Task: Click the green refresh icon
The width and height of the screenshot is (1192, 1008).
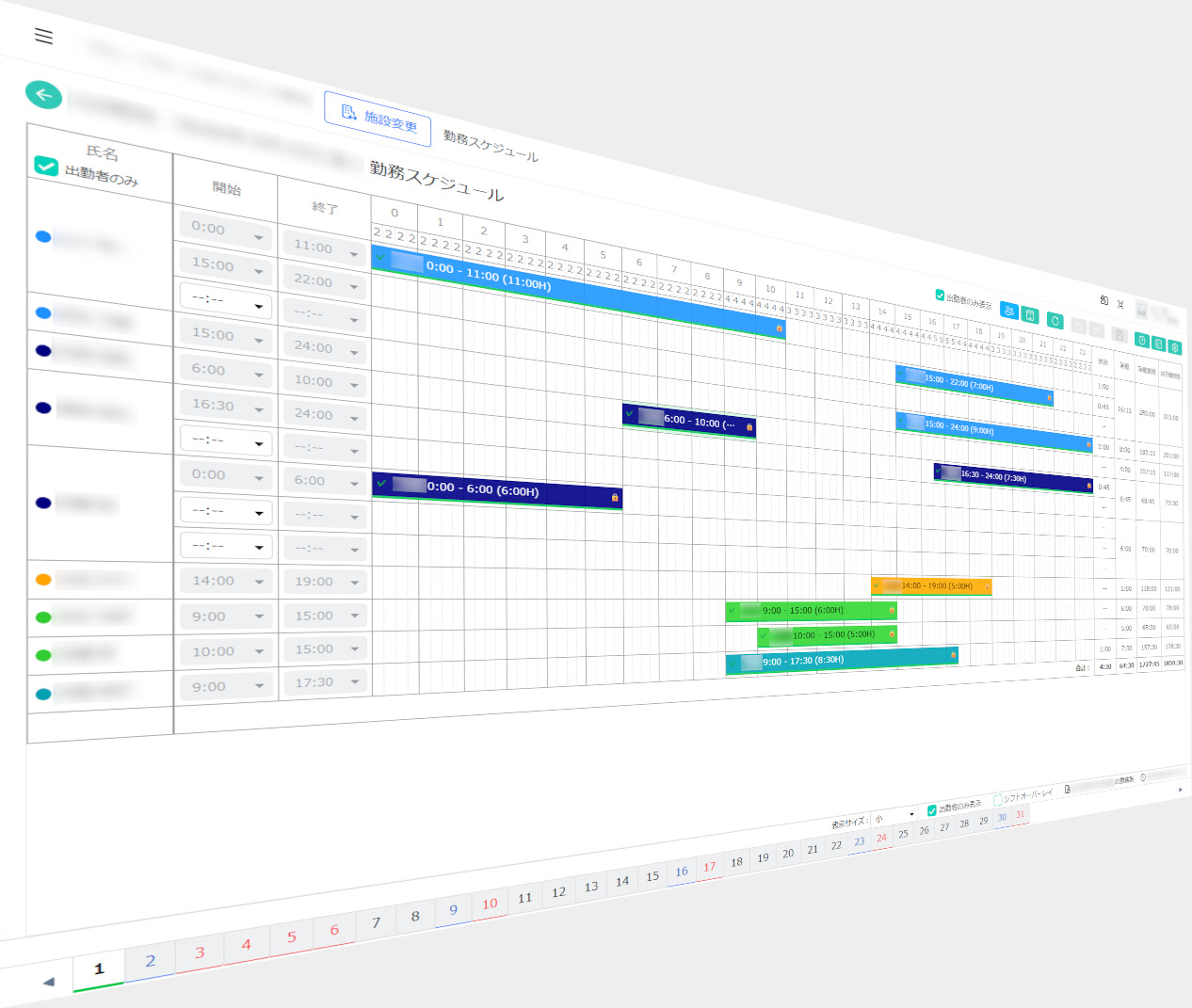Action: [1055, 320]
